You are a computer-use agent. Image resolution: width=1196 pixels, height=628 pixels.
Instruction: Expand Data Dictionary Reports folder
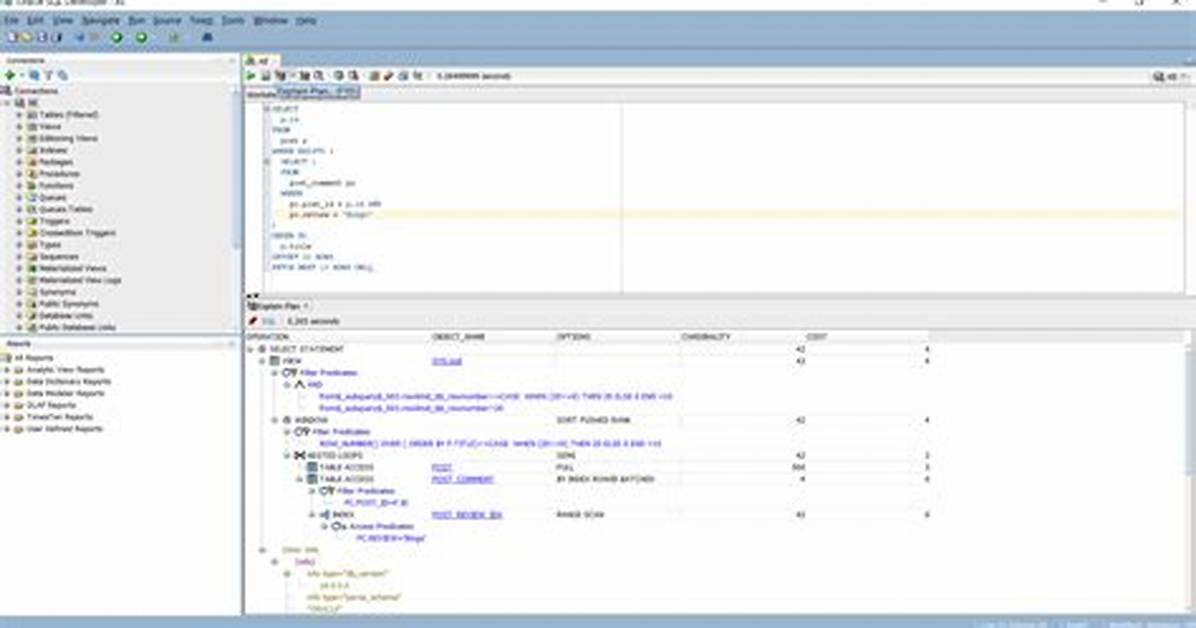click(x=8, y=382)
